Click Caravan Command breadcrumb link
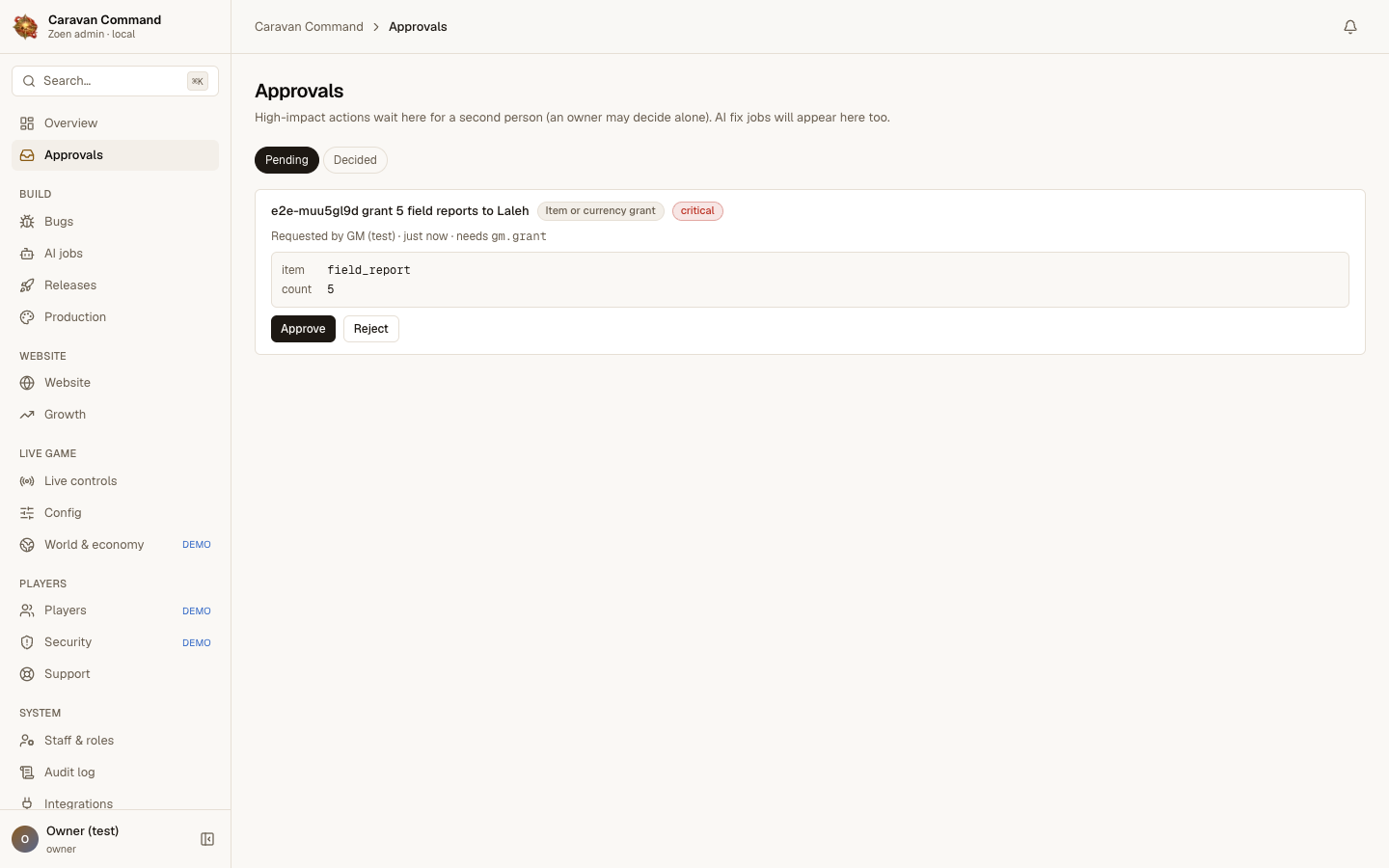Viewport: 1389px width, 868px height. tap(309, 27)
